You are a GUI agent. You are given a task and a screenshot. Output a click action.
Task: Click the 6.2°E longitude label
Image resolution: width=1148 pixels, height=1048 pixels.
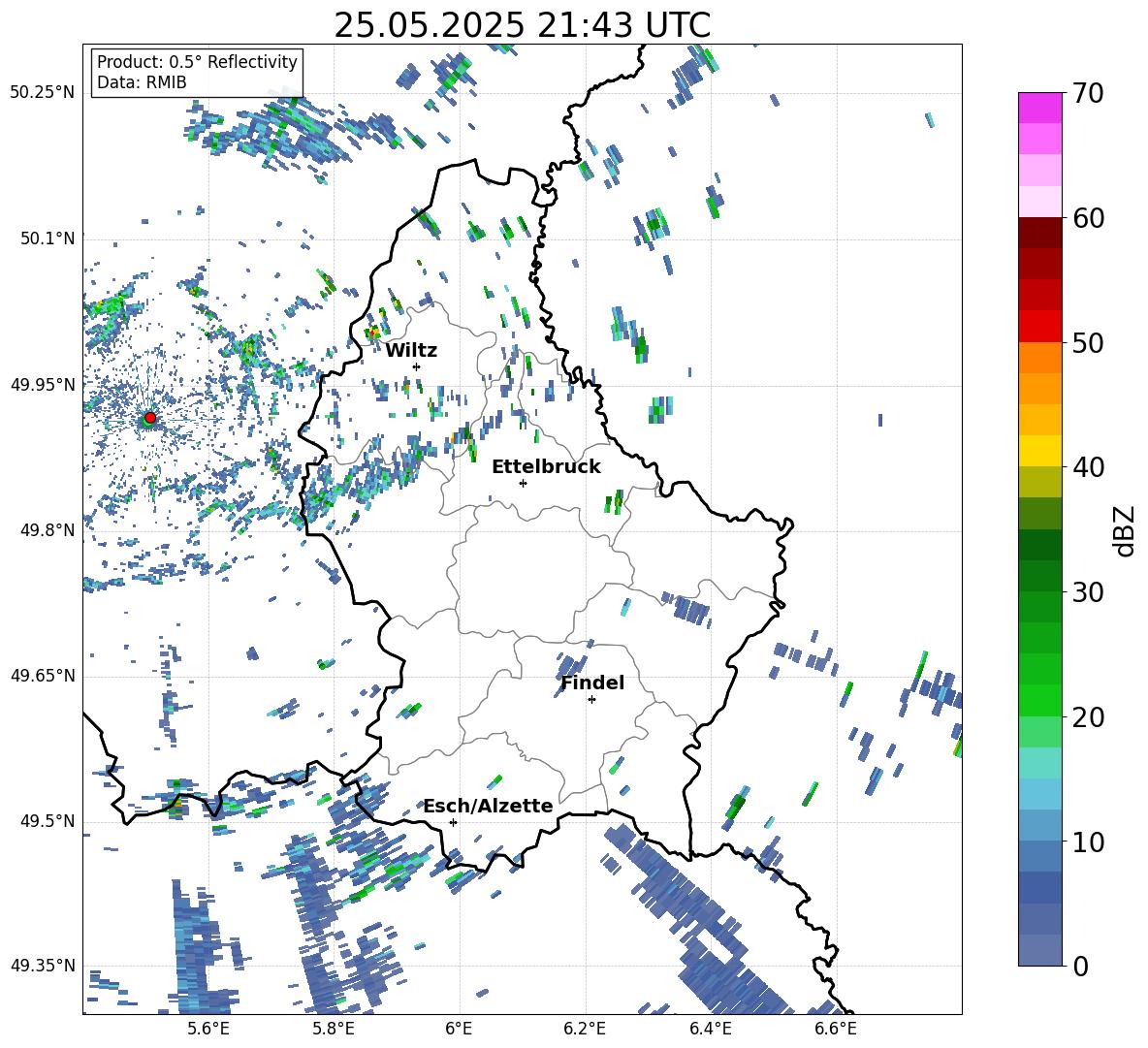[585, 1029]
